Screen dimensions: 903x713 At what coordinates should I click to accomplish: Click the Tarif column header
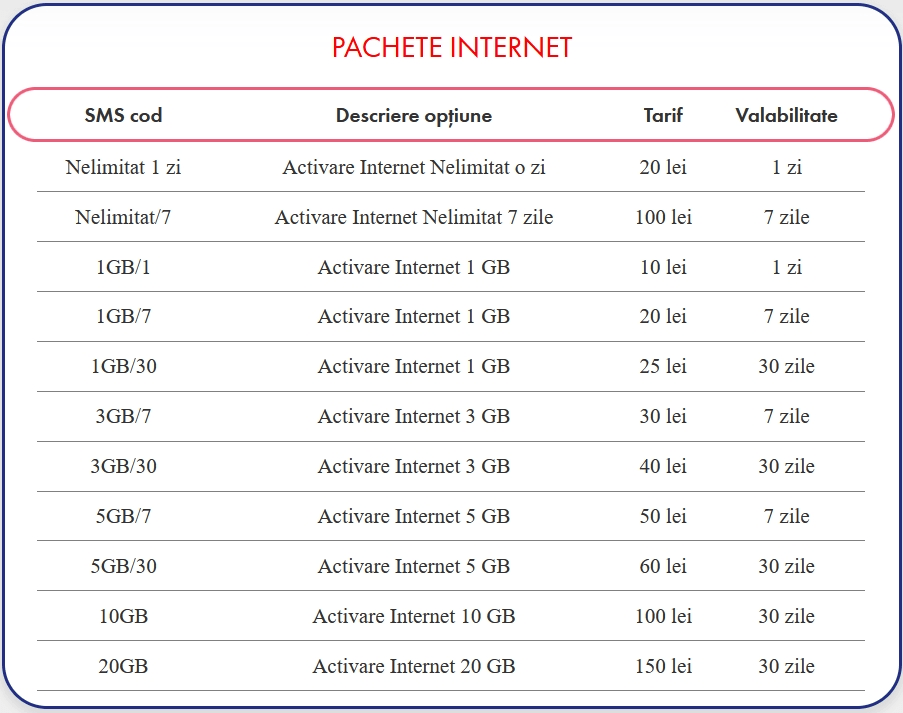pos(663,116)
